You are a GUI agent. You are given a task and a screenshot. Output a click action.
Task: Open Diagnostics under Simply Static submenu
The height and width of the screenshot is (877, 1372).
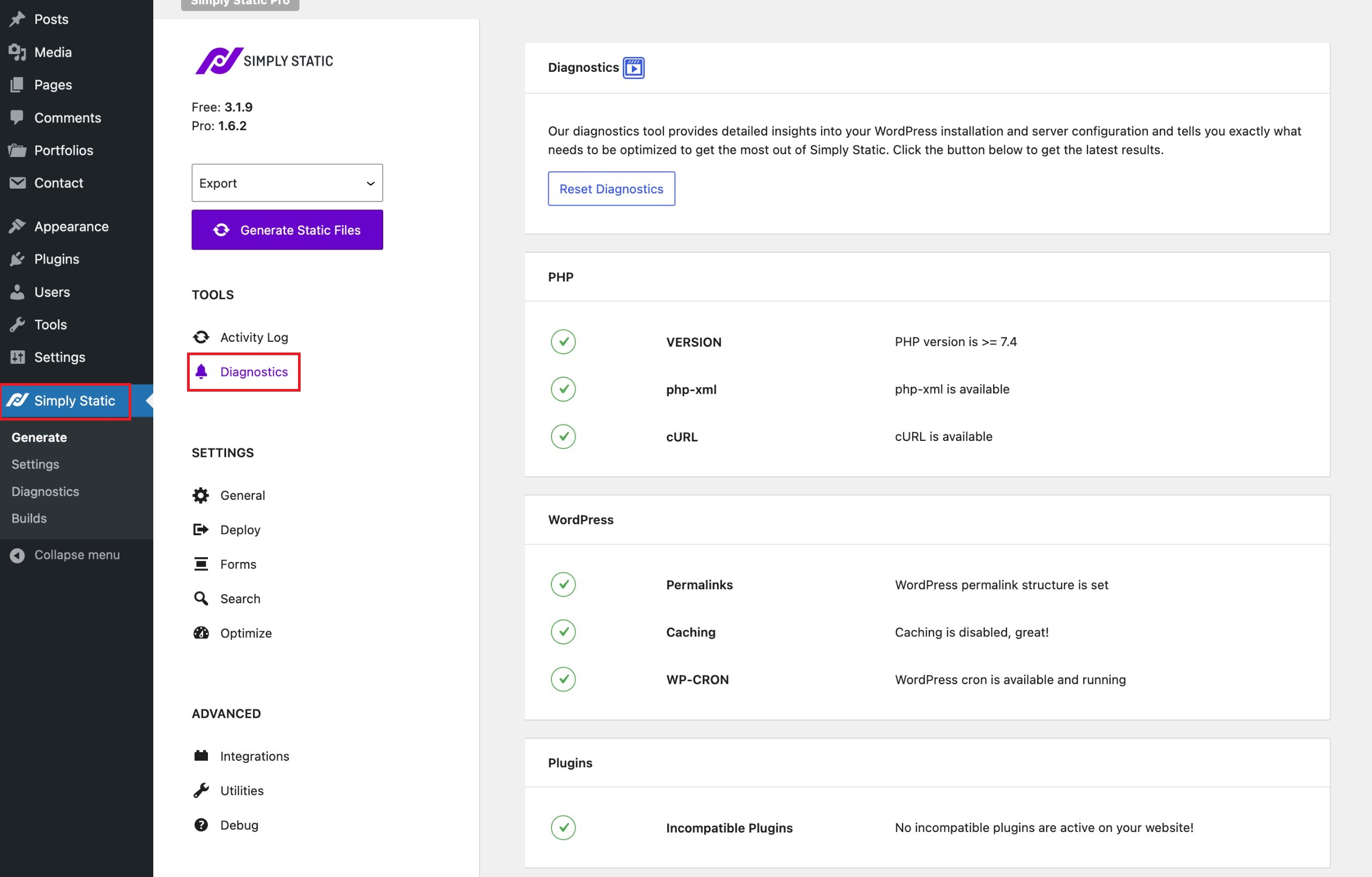46,491
